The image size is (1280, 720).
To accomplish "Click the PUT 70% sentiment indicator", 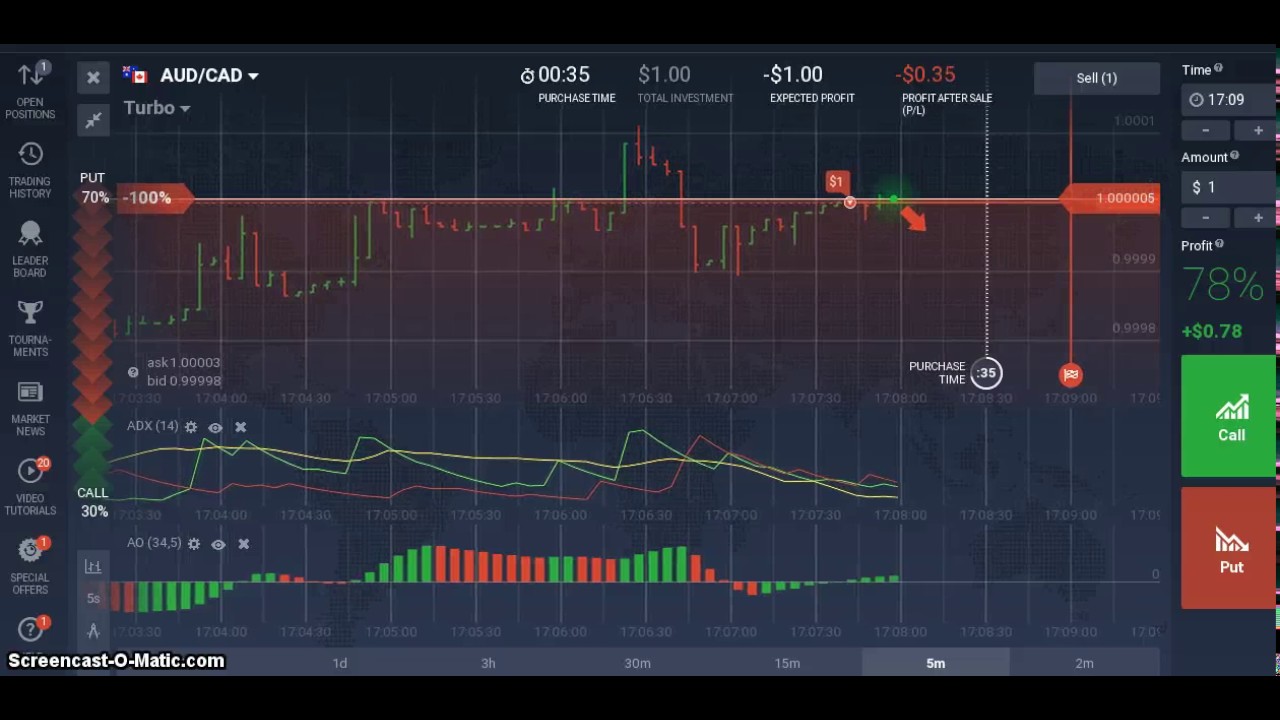I will coord(94,188).
